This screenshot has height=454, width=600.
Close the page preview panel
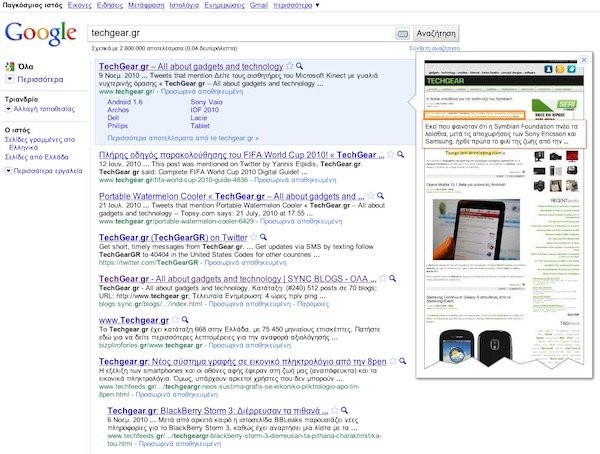(x=584, y=60)
